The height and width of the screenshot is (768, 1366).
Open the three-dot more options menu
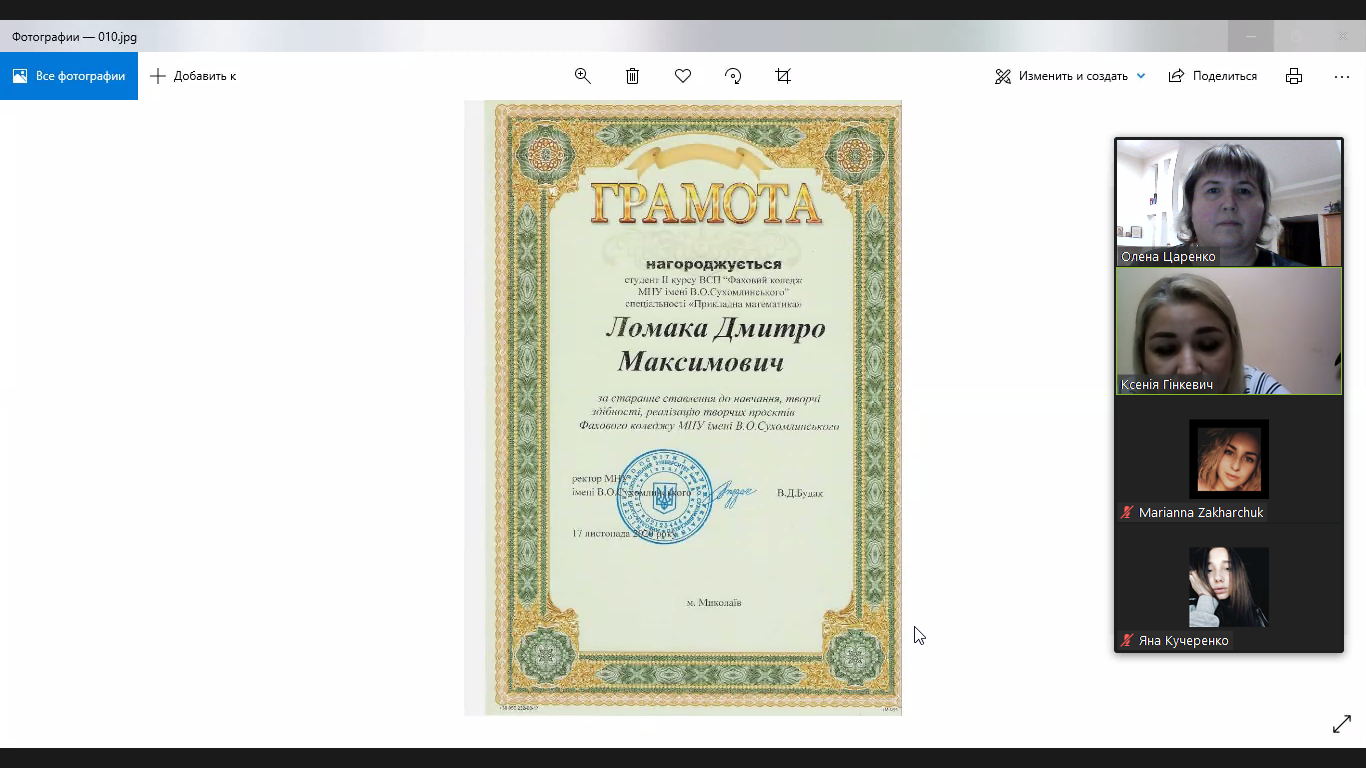(x=1342, y=76)
